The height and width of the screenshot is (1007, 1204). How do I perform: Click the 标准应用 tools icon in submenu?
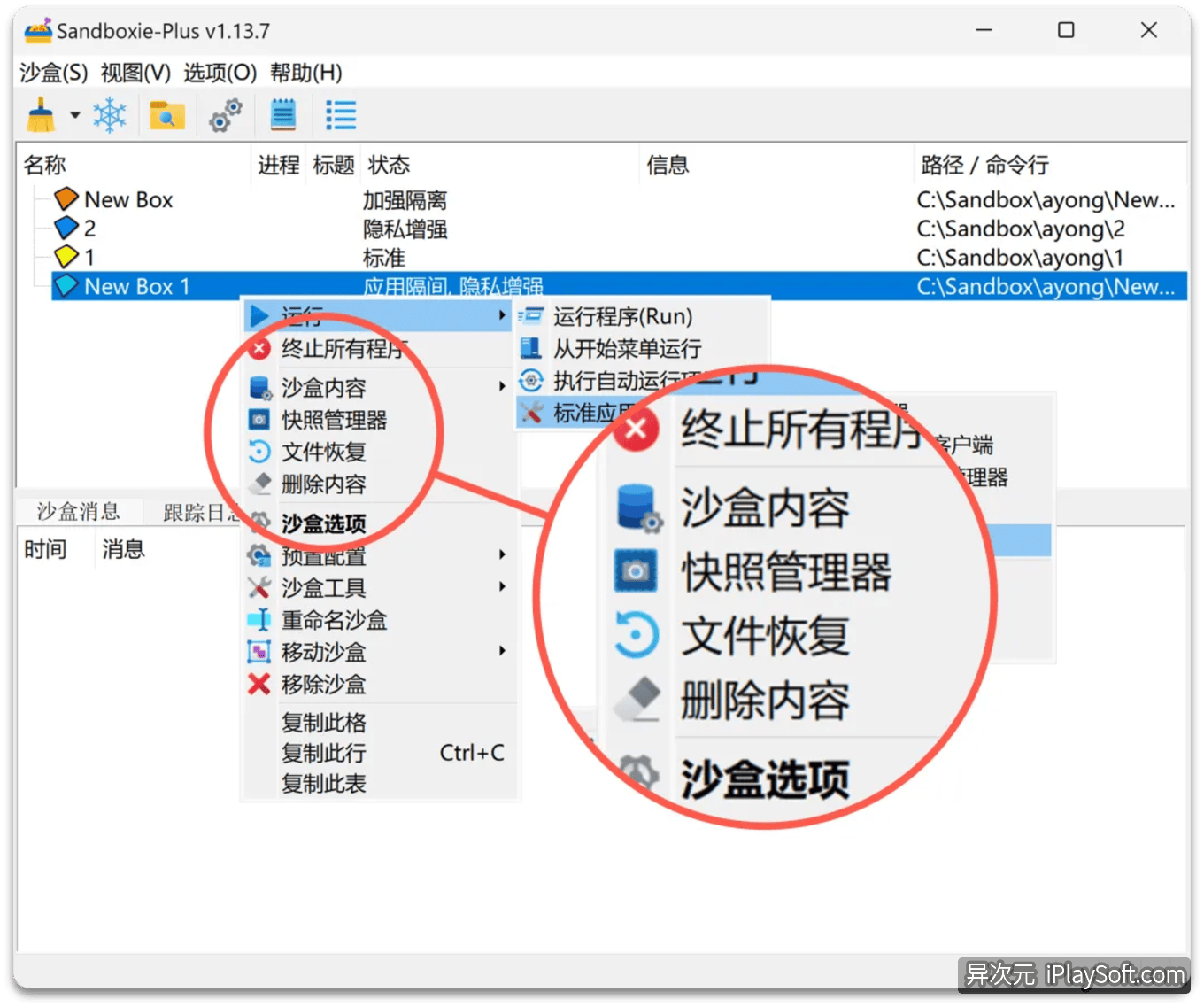(531, 413)
